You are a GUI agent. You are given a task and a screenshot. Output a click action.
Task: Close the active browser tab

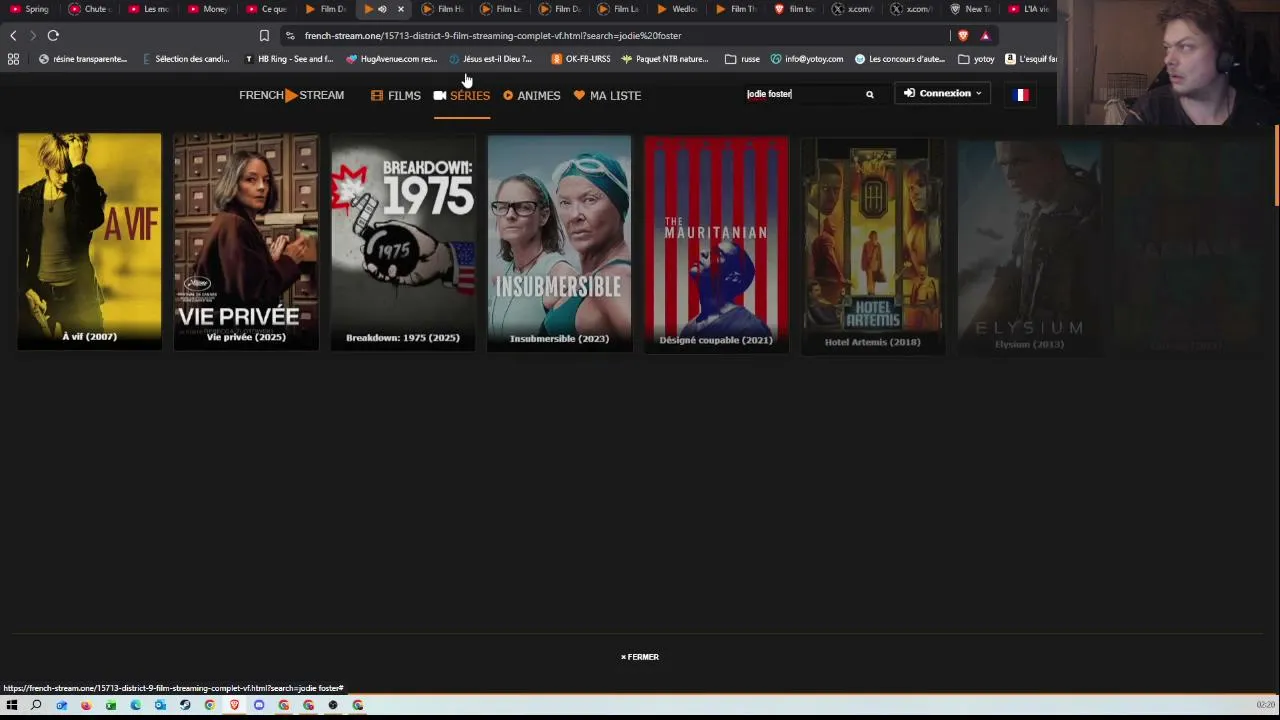[401, 9]
